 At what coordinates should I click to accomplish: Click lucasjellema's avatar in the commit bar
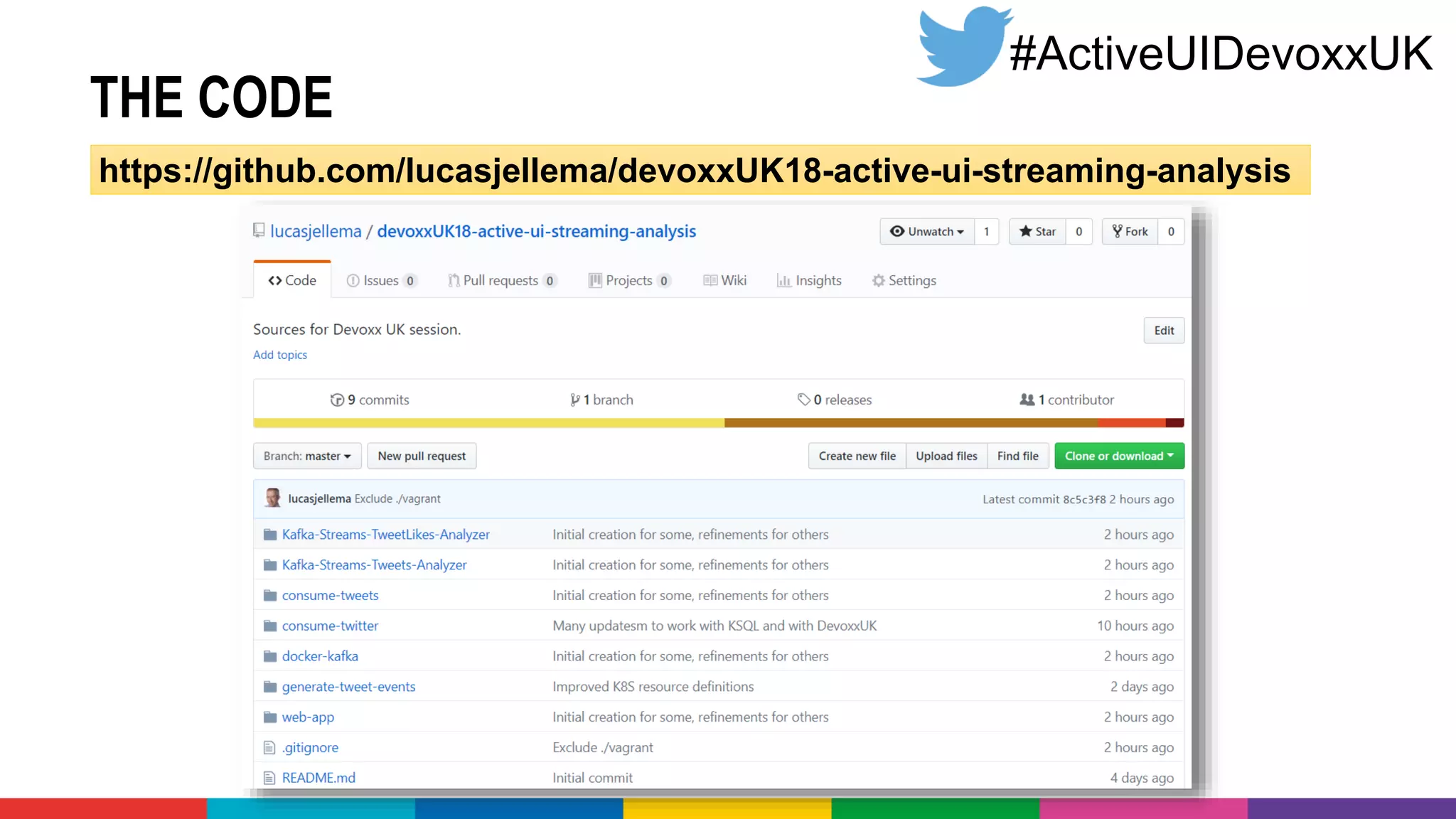tap(272, 498)
